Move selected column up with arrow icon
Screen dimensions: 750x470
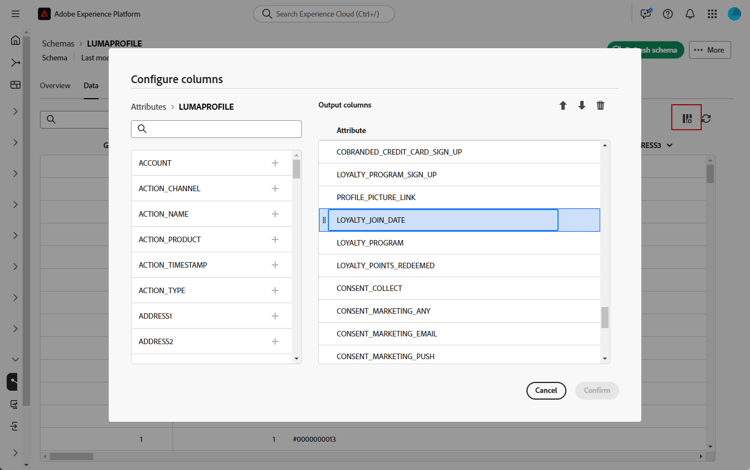563,106
